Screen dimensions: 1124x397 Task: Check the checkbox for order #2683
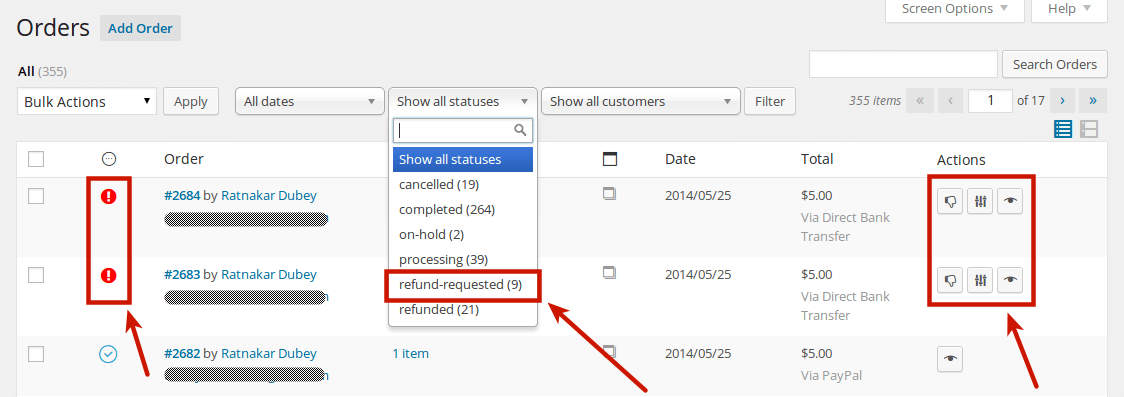click(36, 274)
